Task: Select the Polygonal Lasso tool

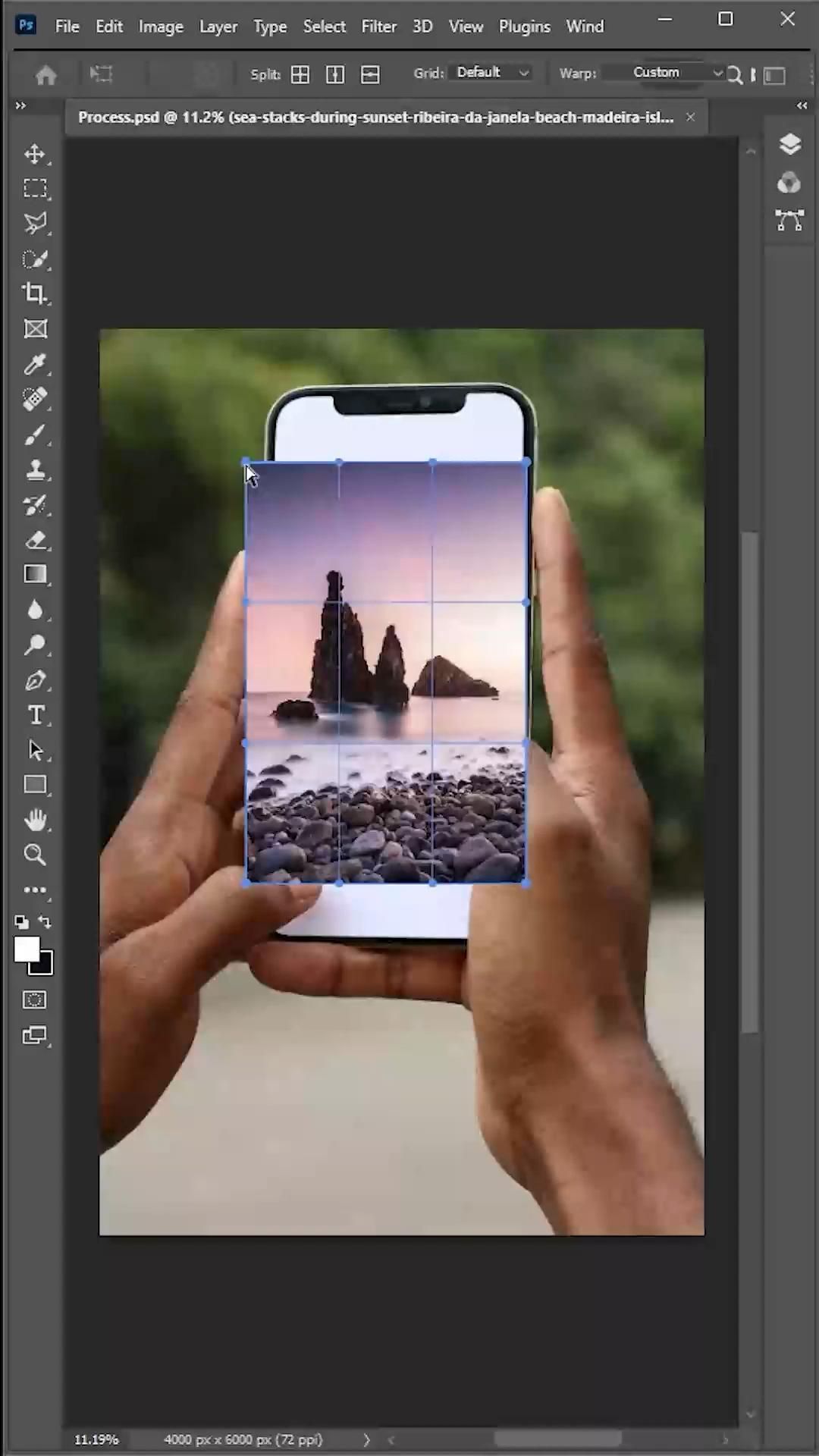Action: coord(35,223)
